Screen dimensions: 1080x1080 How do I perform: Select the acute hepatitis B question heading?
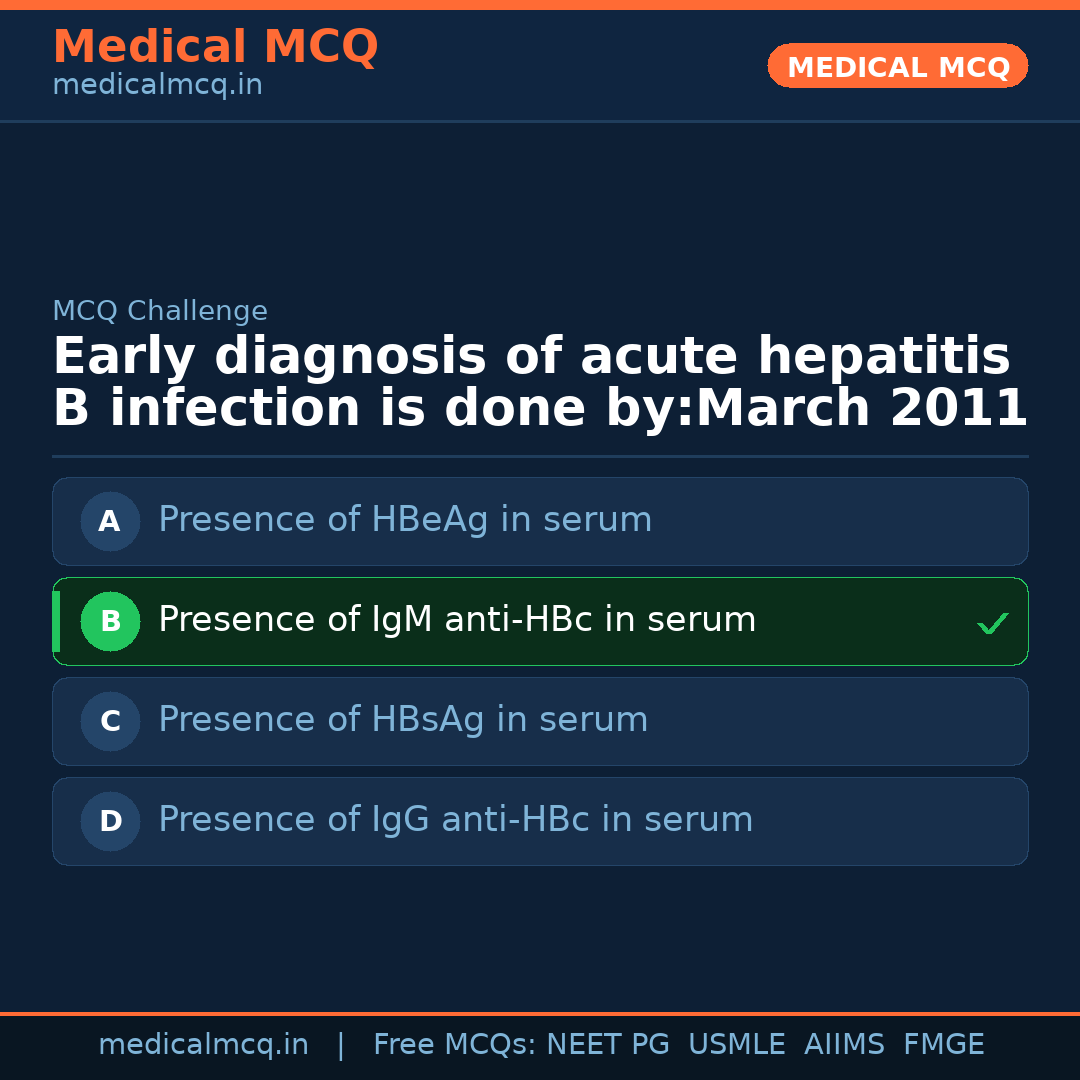(x=540, y=383)
